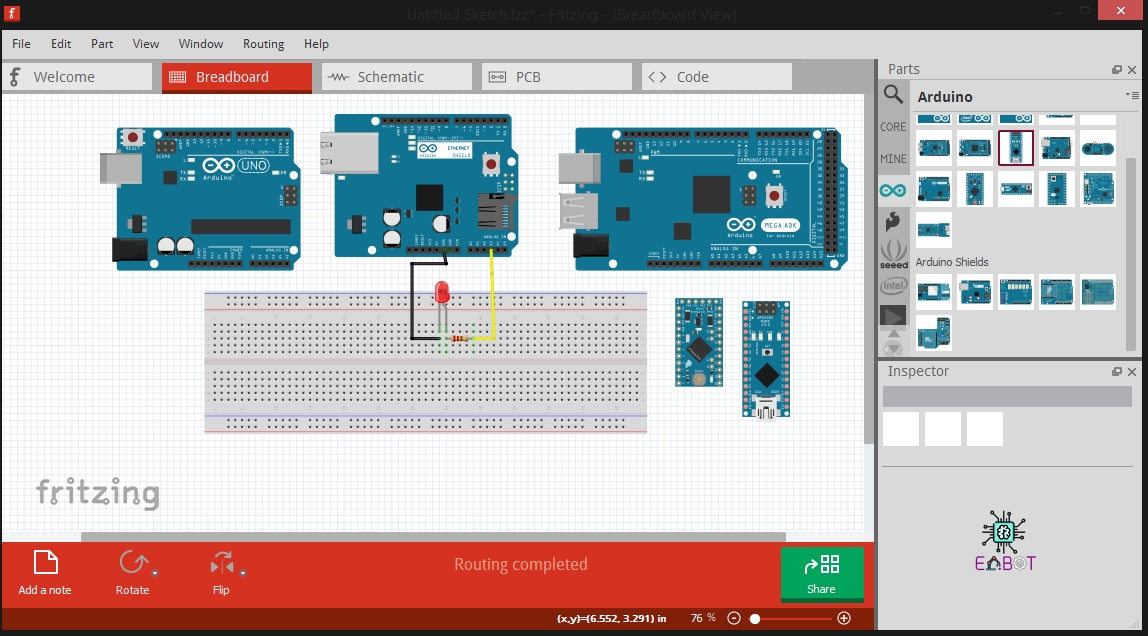Click the zoom slider handle
This screenshot has width=1148, height=636.
(755, 618)
